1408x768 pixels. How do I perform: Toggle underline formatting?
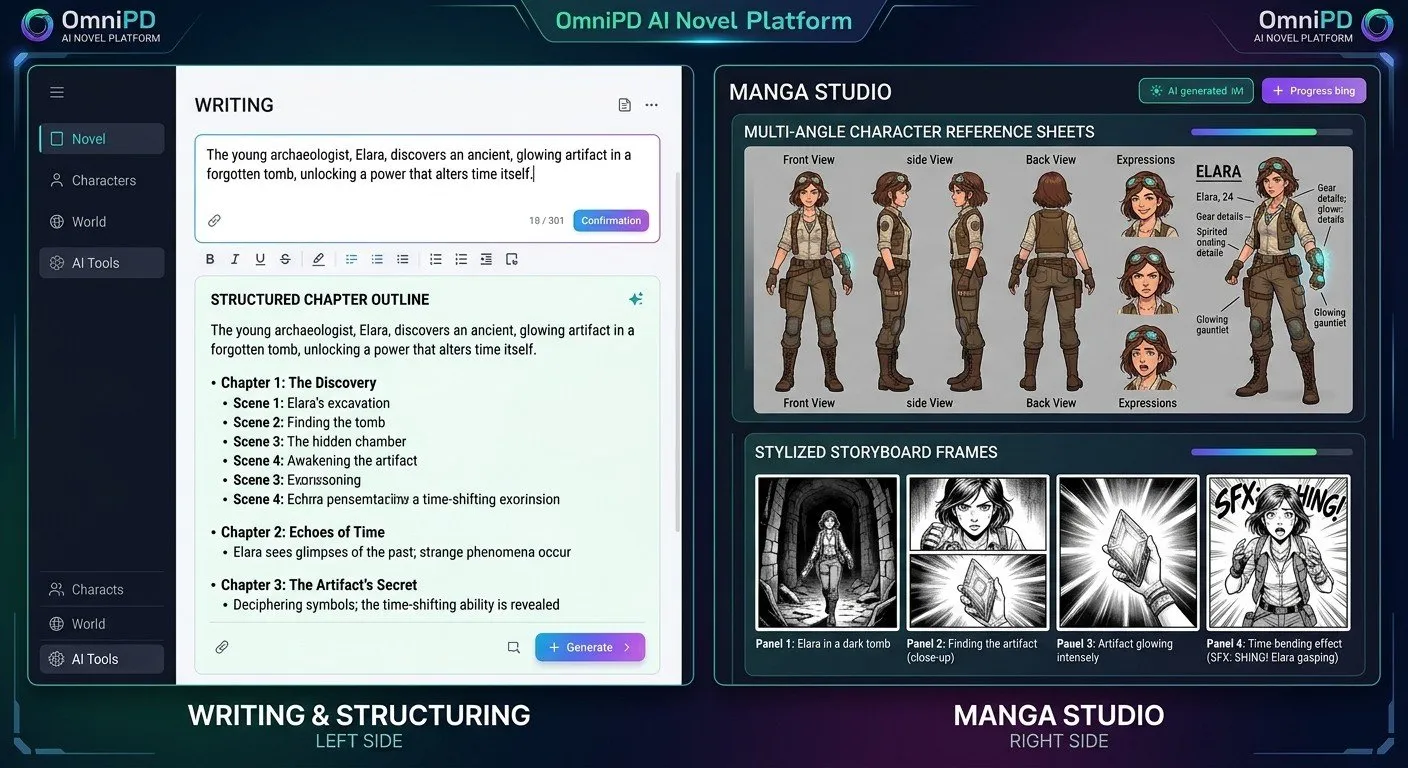pos(260,259)
